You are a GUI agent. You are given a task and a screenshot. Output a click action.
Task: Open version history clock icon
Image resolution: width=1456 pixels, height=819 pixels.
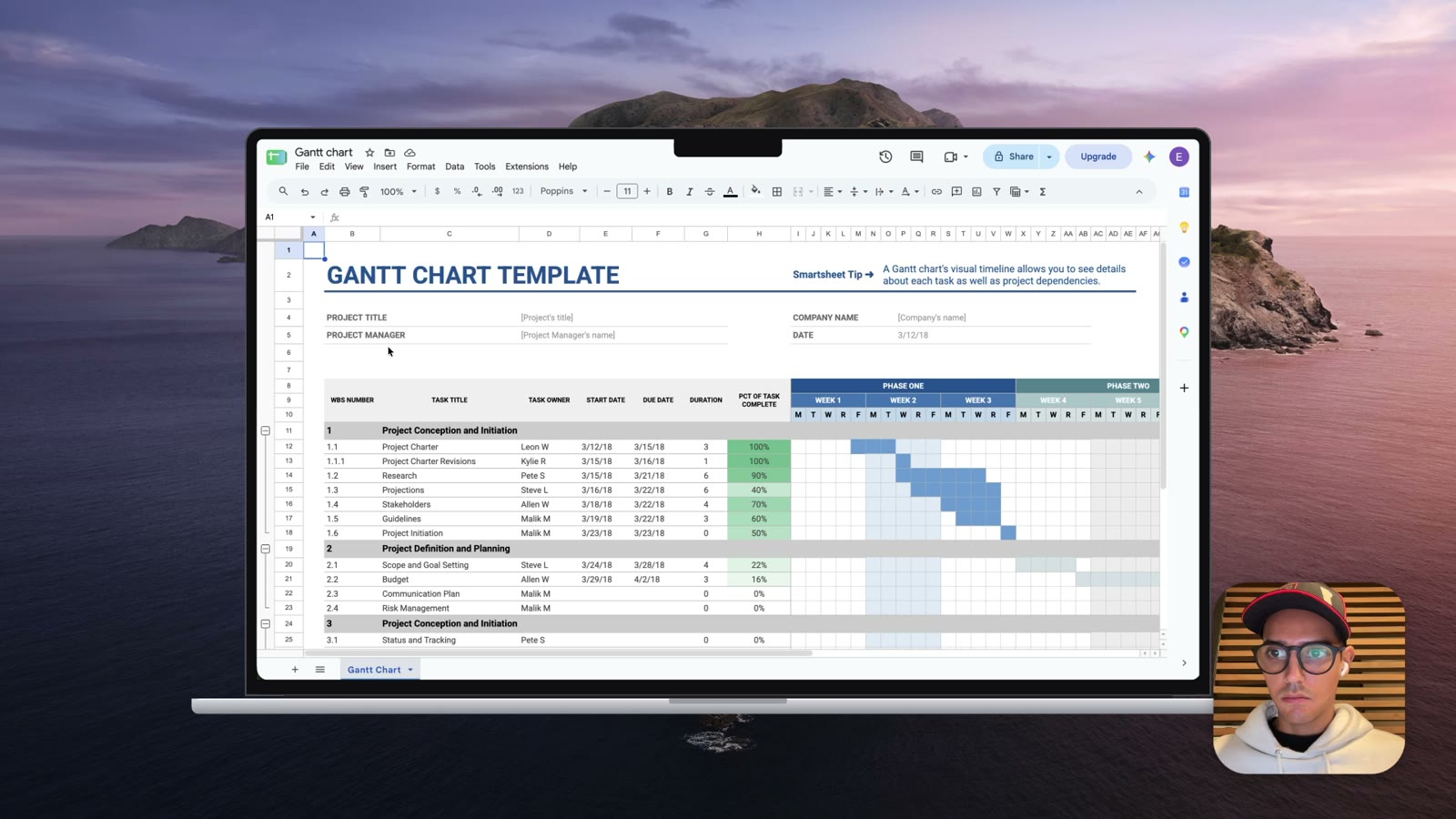click(x=885, y=157)
